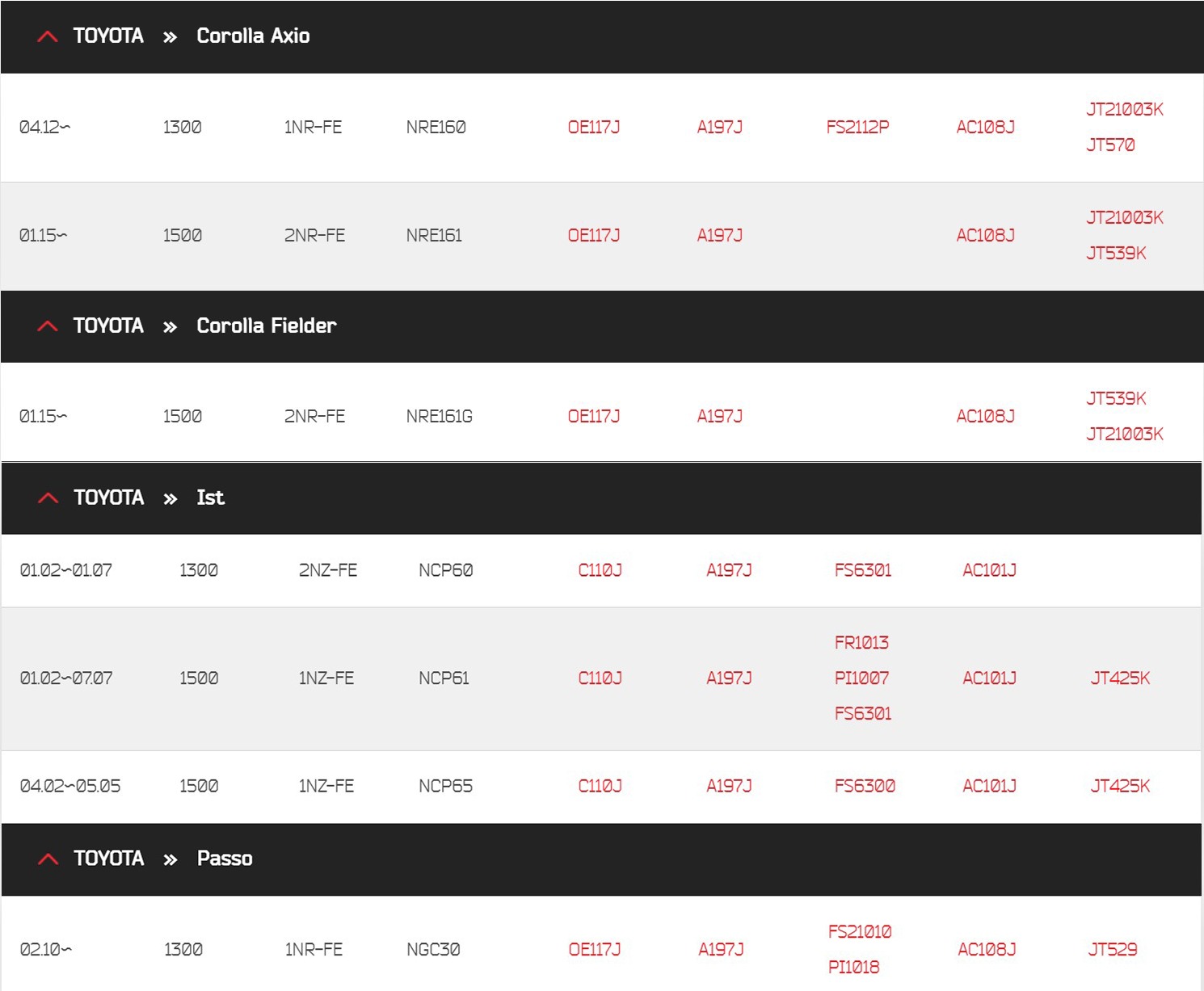The image size is (1204, 991).
Task: Click A197J link in NRE161 row
Action: (719, 236)
